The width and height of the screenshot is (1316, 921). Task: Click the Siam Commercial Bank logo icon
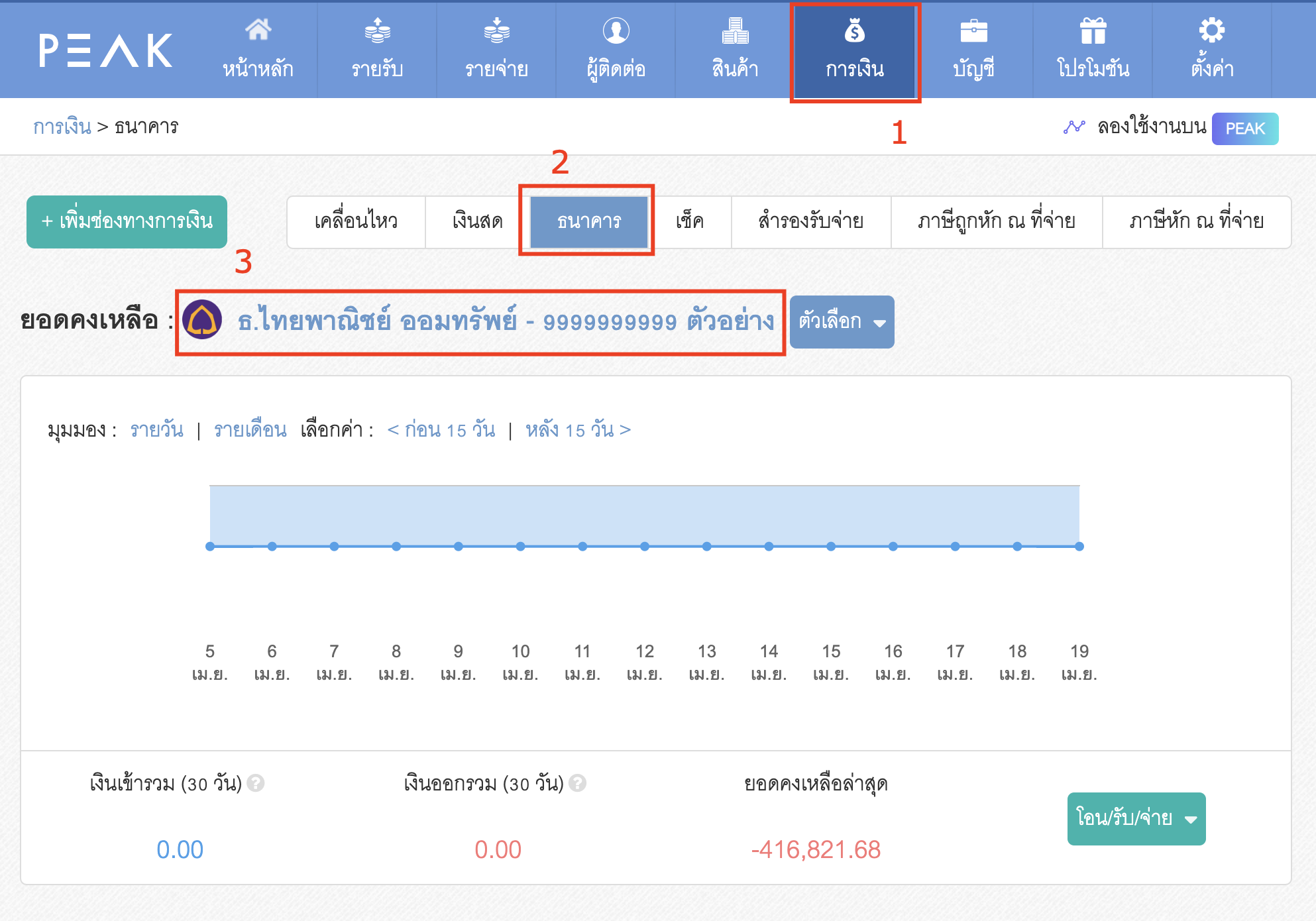point(202,319)
